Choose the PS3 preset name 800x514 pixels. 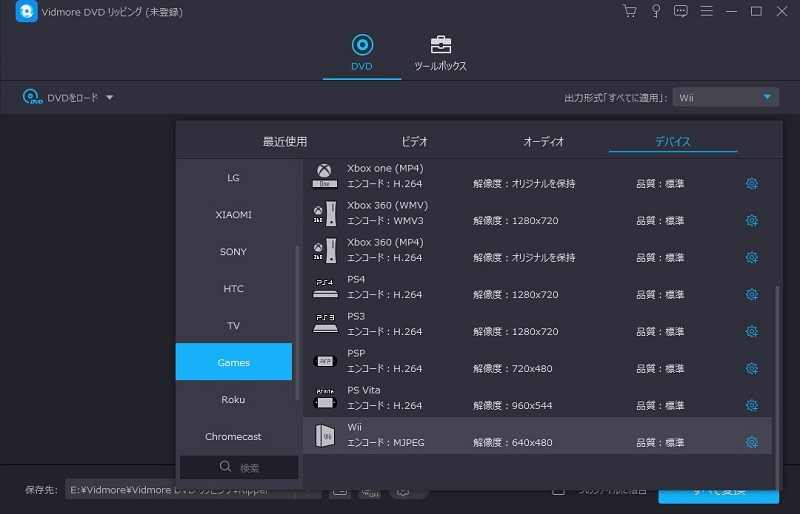point(356,316)
